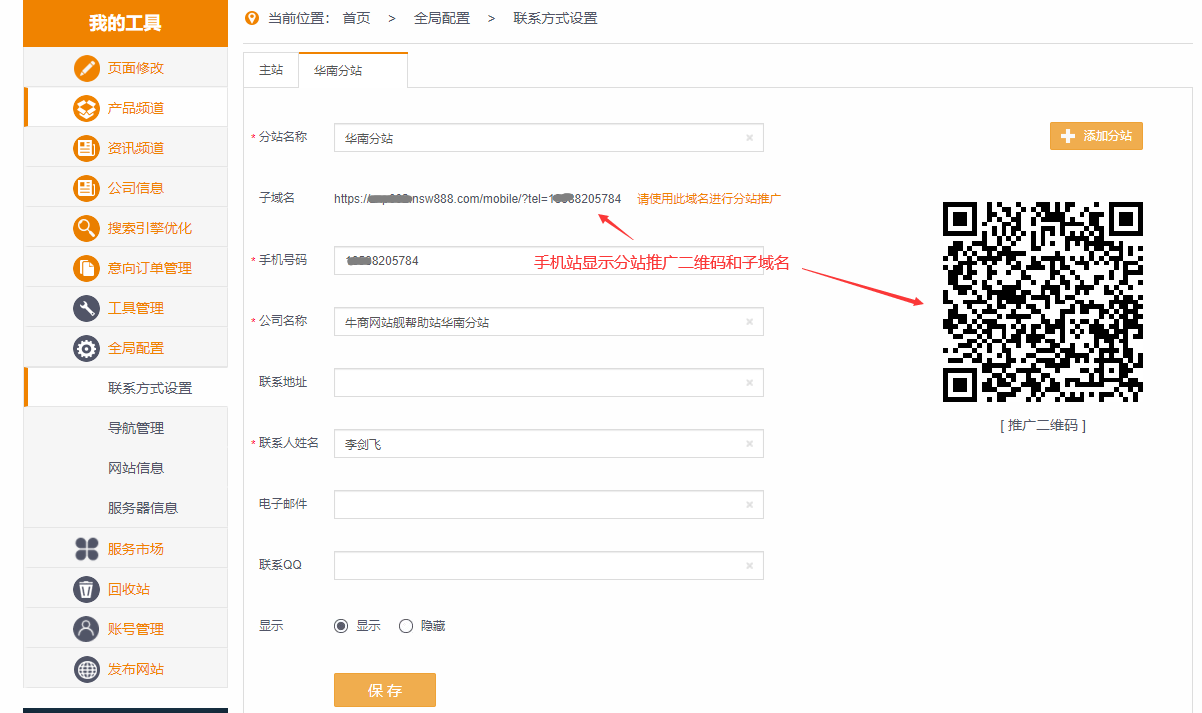Click the 公司信息 icon in sidebar
This screenshot has width=1202, height=713.
87,188
